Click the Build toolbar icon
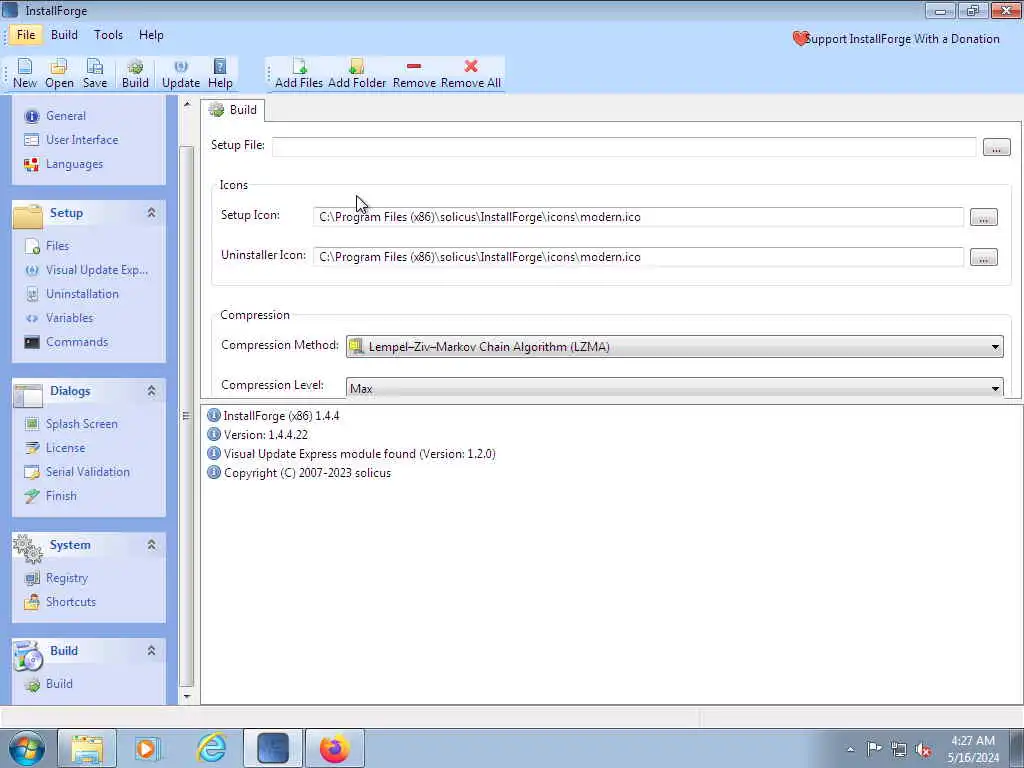This screenshot has width=1024, height=768. pos(135,73)
